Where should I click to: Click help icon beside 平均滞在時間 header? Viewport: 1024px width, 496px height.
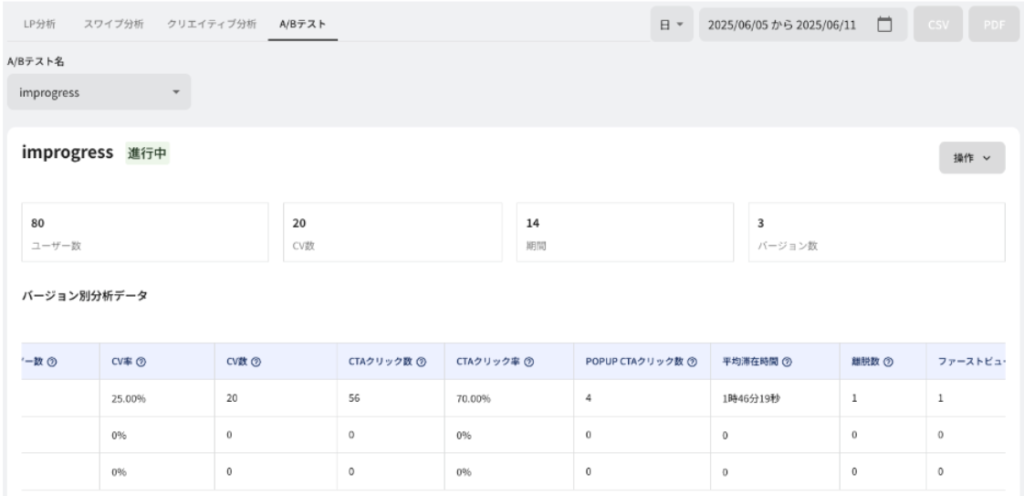tap(788, 361)
